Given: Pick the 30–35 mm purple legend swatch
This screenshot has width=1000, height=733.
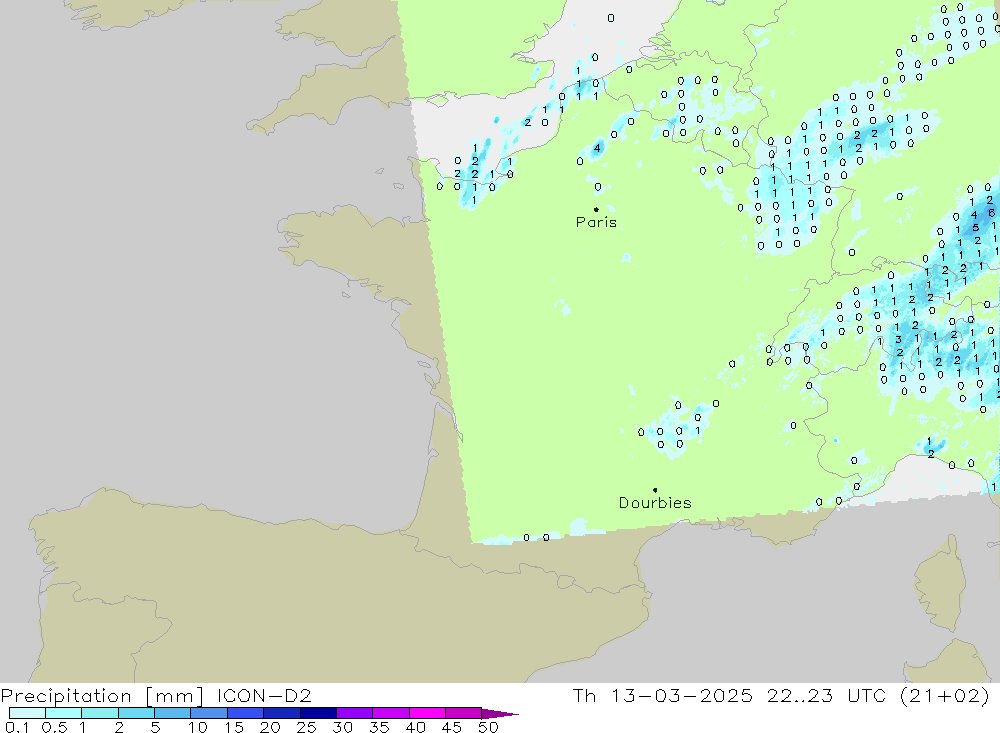Looking at the screenshot, I should (x=355, y=713).
